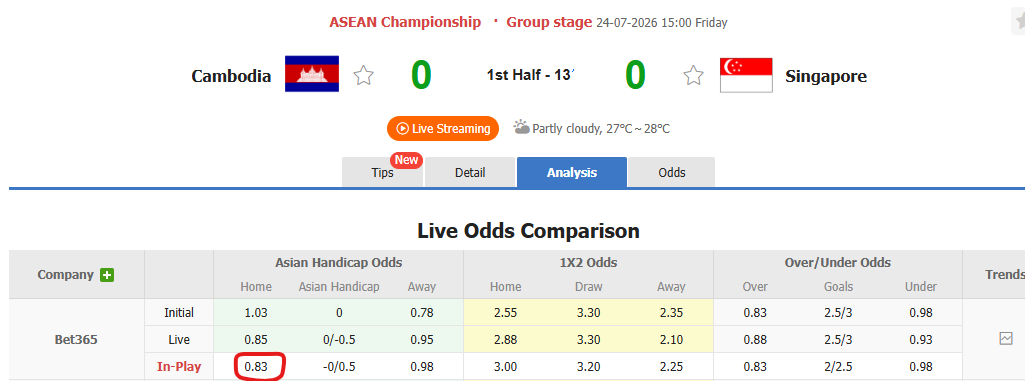Click the In-Play row label
Screen dimensions: 1025x381
click(x=179, y=367)
